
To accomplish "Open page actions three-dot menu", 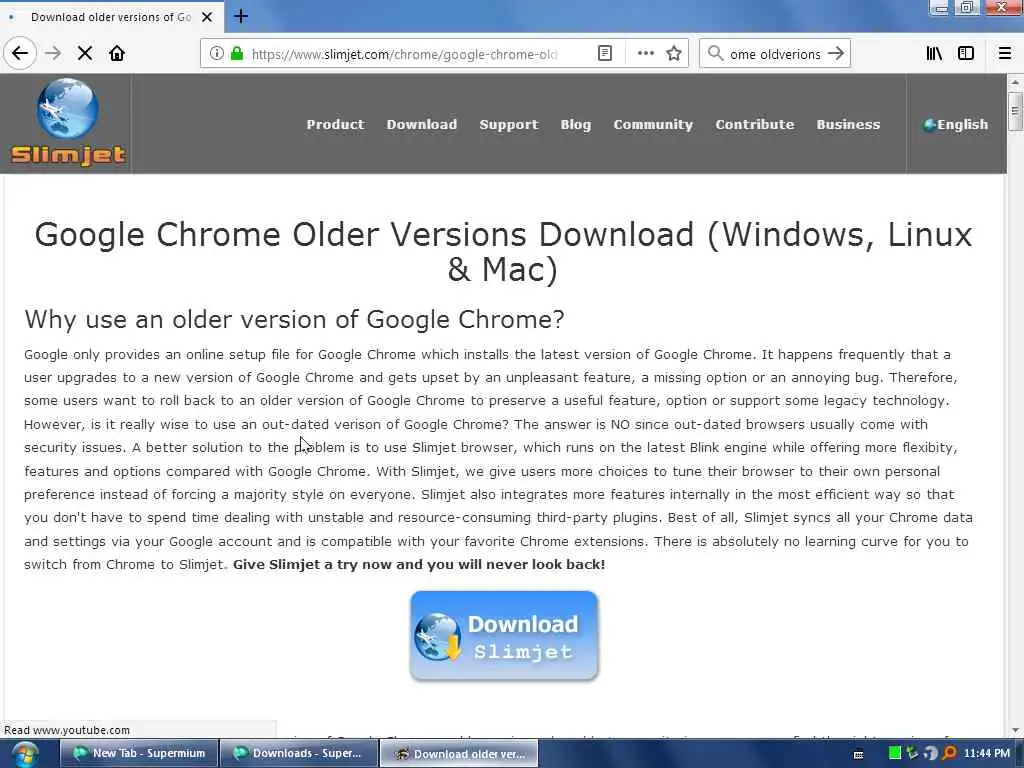I will [x=645, y=54].
